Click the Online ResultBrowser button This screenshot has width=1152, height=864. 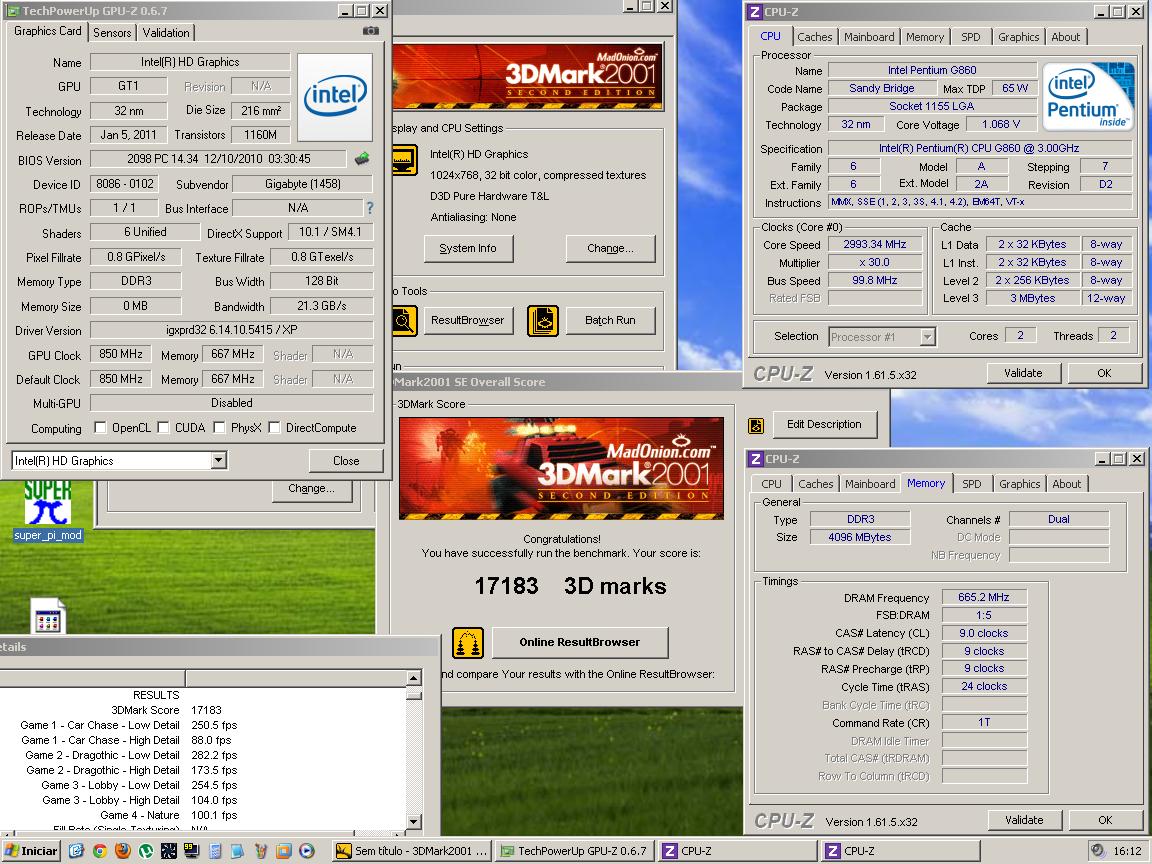click(x=580, y=642)
